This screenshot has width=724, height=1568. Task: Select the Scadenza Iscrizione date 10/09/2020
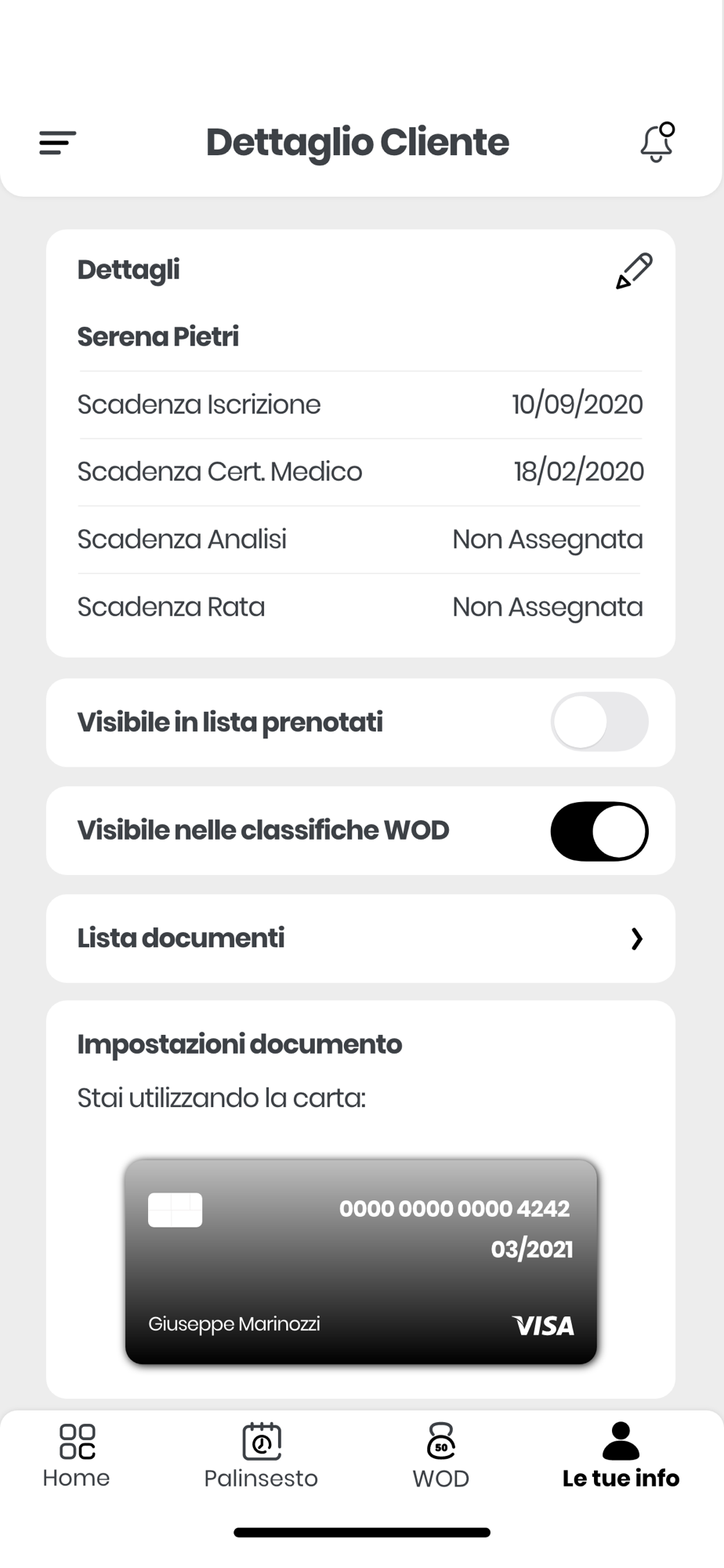click(577, 405)
